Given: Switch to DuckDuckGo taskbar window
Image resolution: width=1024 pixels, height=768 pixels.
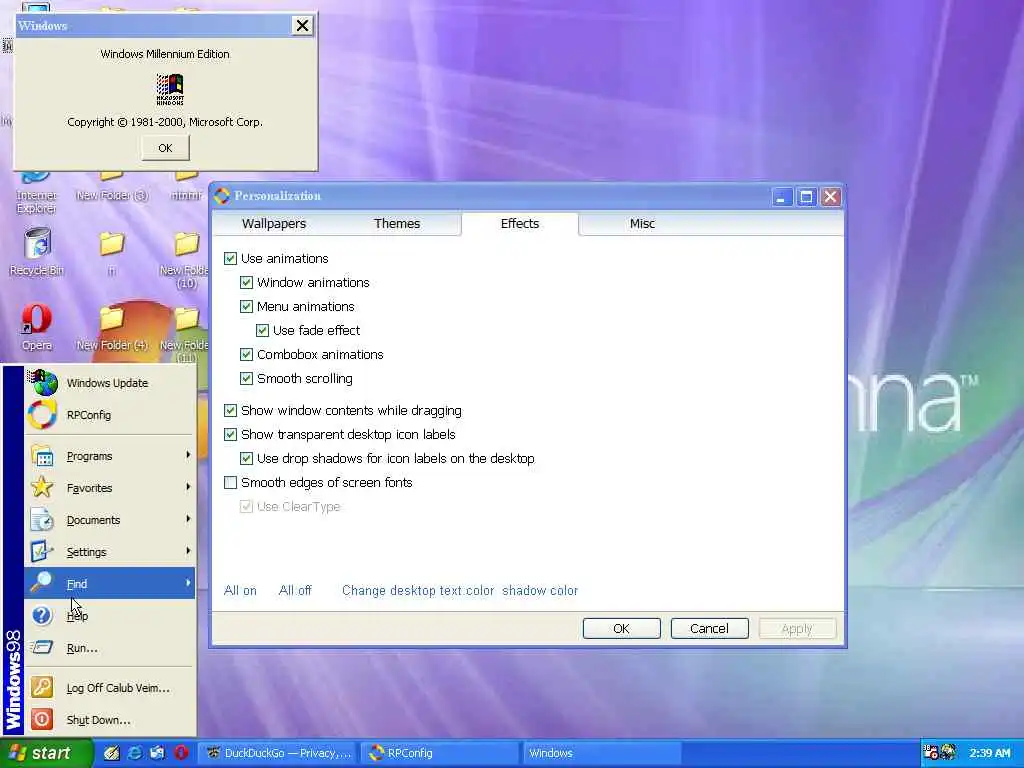Looking at the screenshot, I should tap(278, 753).
